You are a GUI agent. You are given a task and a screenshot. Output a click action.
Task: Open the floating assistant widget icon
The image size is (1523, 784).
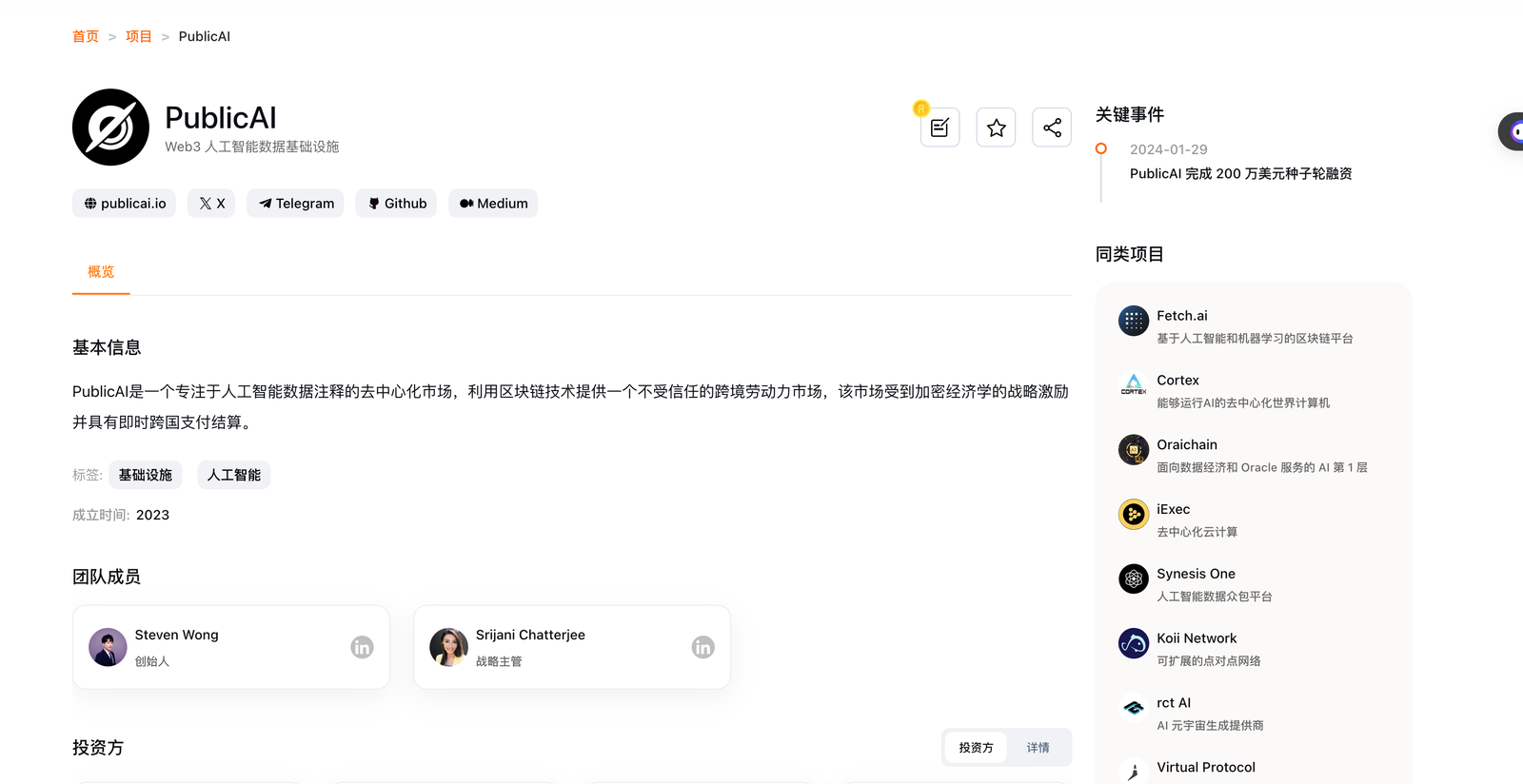pyautogui.click(x=1513, y=131)
